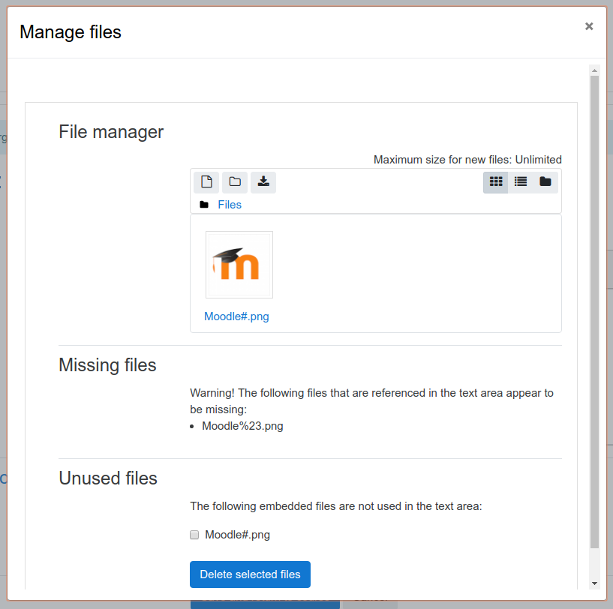This screenshot has height=609, width=613.
Task: Click the dialog vertical scrollbar thumb
Action: pos(594,312)
